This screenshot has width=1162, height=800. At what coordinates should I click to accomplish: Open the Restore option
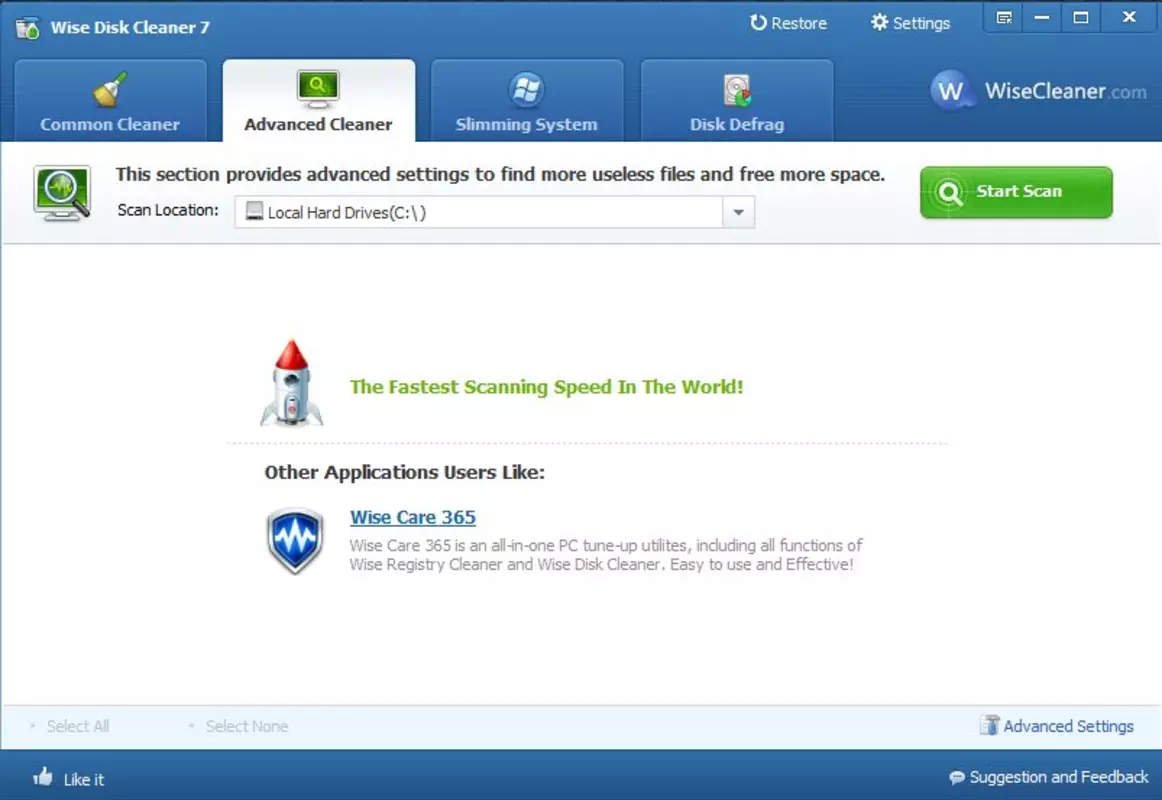click(788, 23)
